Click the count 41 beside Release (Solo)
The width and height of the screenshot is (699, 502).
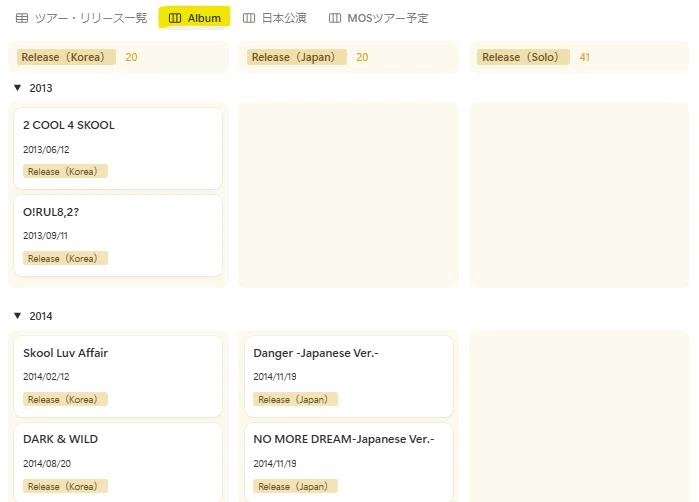point(584,57)
